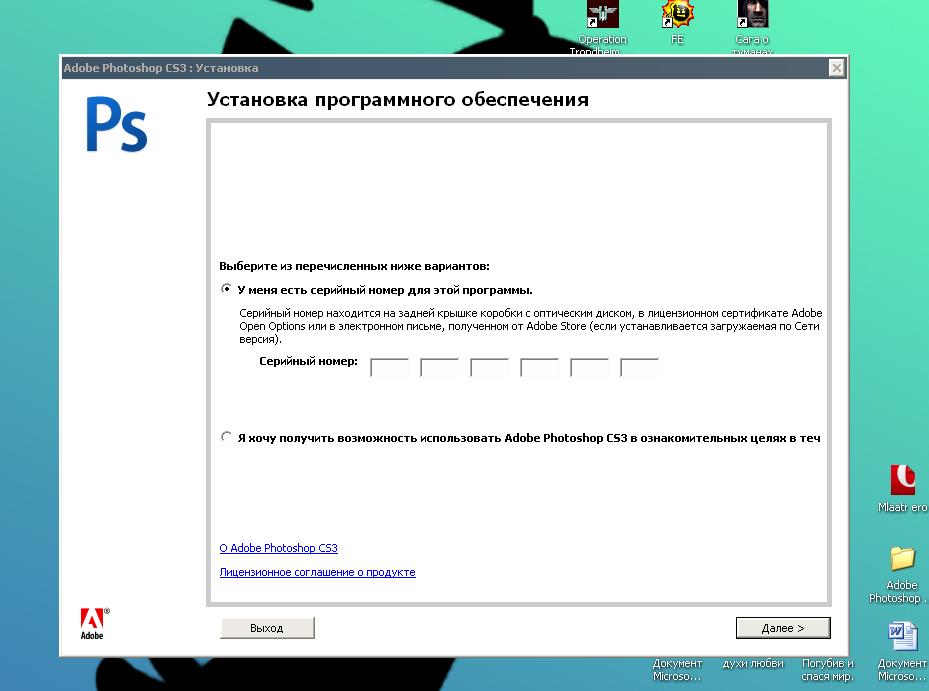Image resolution: width=929 pixels, height=691 pixels.
Task: Open the Сага о туманах desktop shortcut
Action: (x=752, y=14)
